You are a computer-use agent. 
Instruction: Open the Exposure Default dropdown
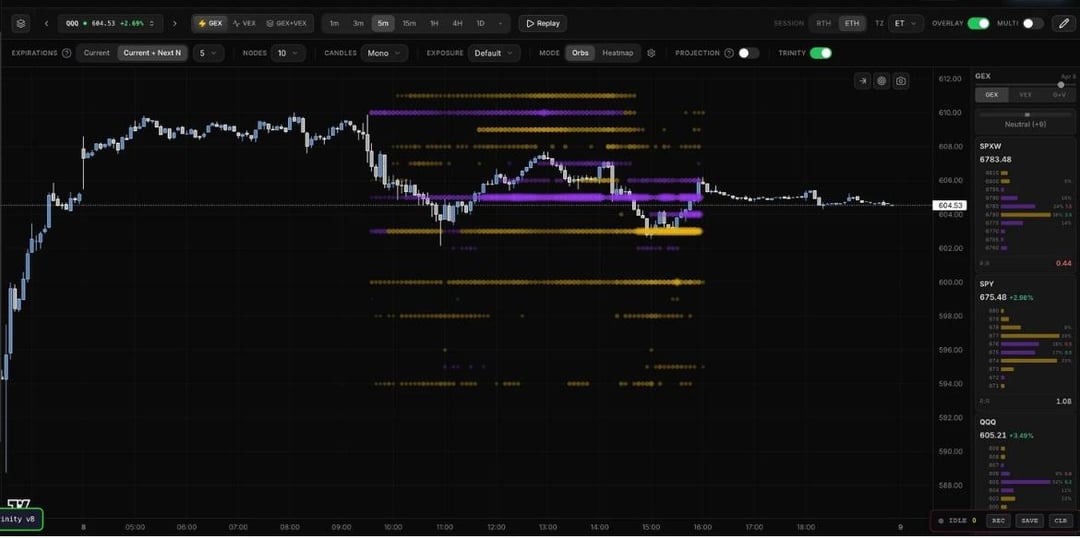[x=496, y=53]
